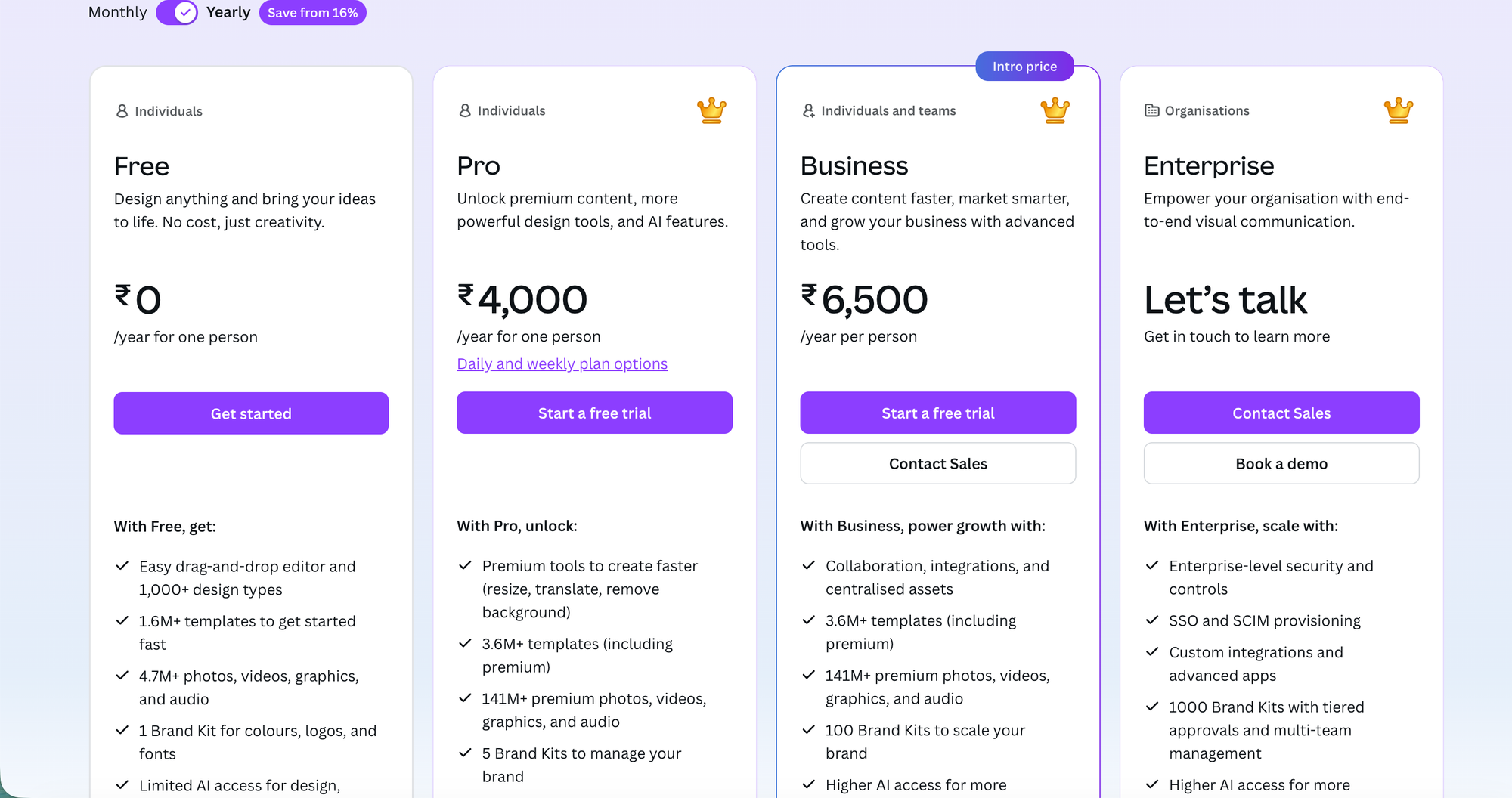Image resolution: width=1512 pixels, height=798 pixels.
Task: Click 'Contact Sales' on Enterprise plan
Action: click(x=1281, y=413)
